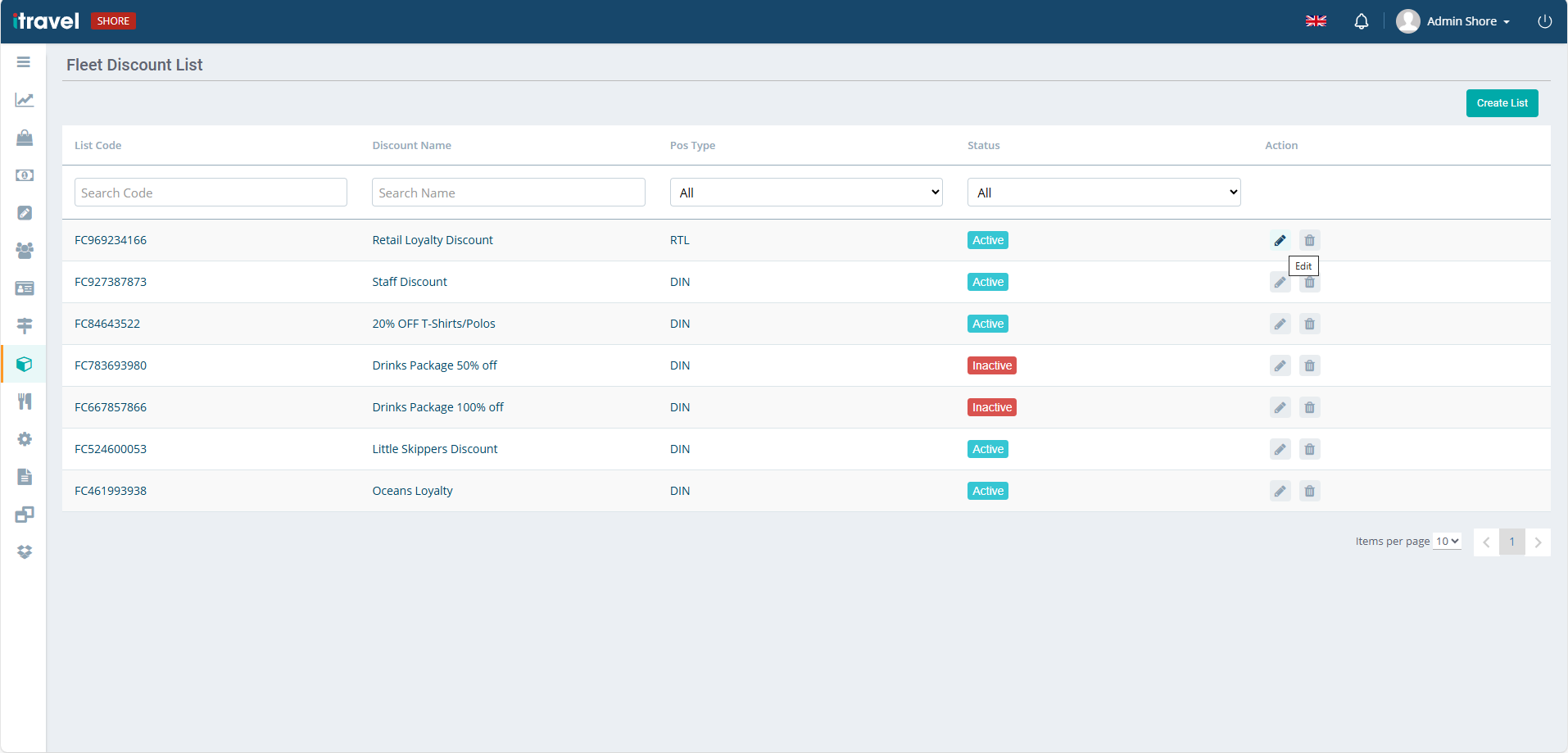Edit the Drinks Package 50% off discount
The height and width of the screenshot is (753, 1568).
point(1280,365)
